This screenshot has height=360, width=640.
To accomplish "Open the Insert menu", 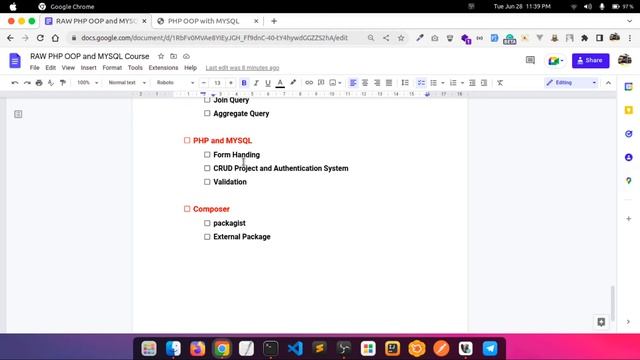I will (89, 68).
